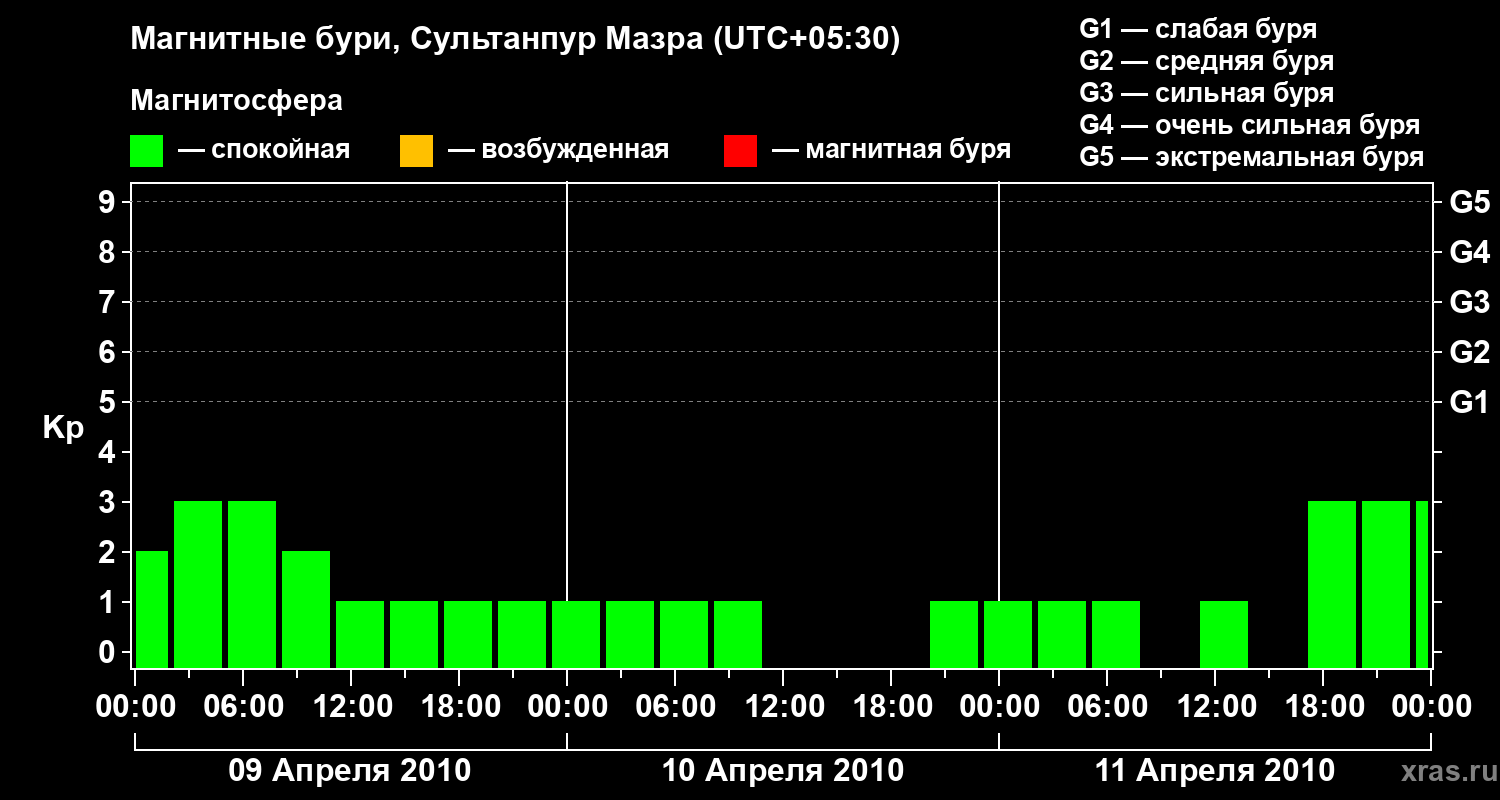Click the '09 Апреля 2010' date label
The width and height of the screenshot is (1500, 800).
(x=350, y=771)
